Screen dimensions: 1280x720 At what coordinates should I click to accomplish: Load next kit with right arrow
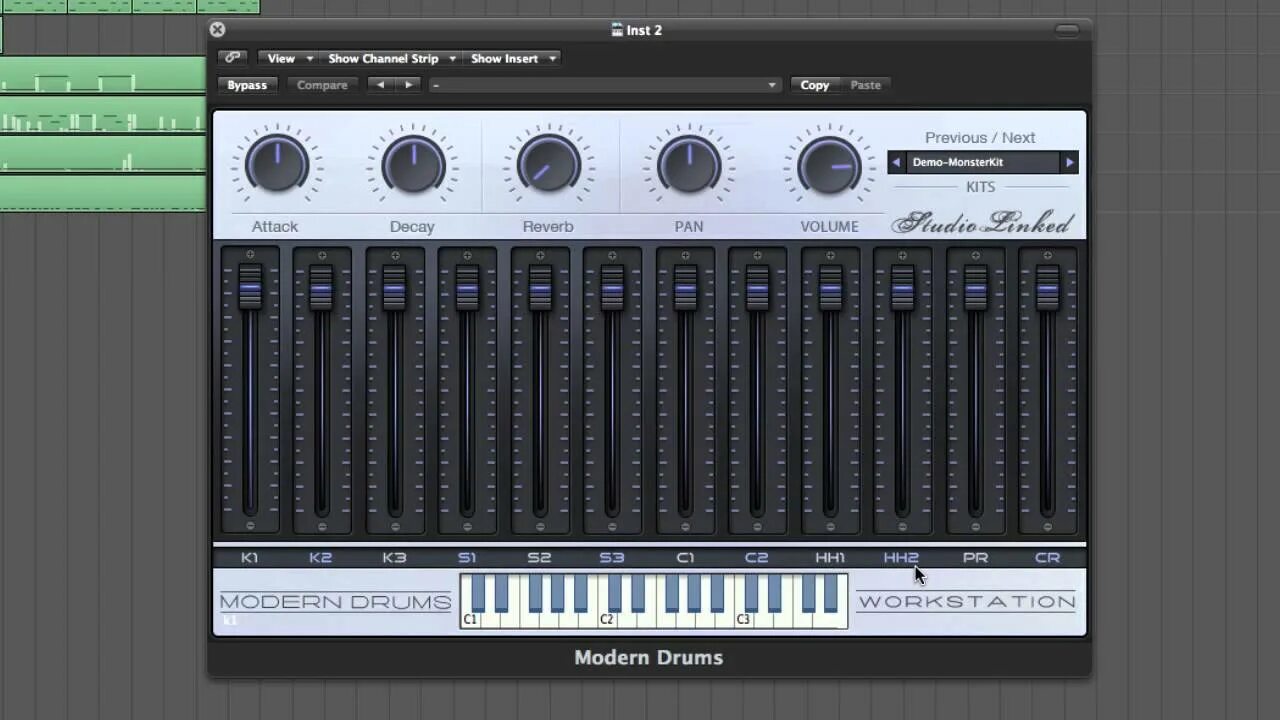click(1069, 162)
